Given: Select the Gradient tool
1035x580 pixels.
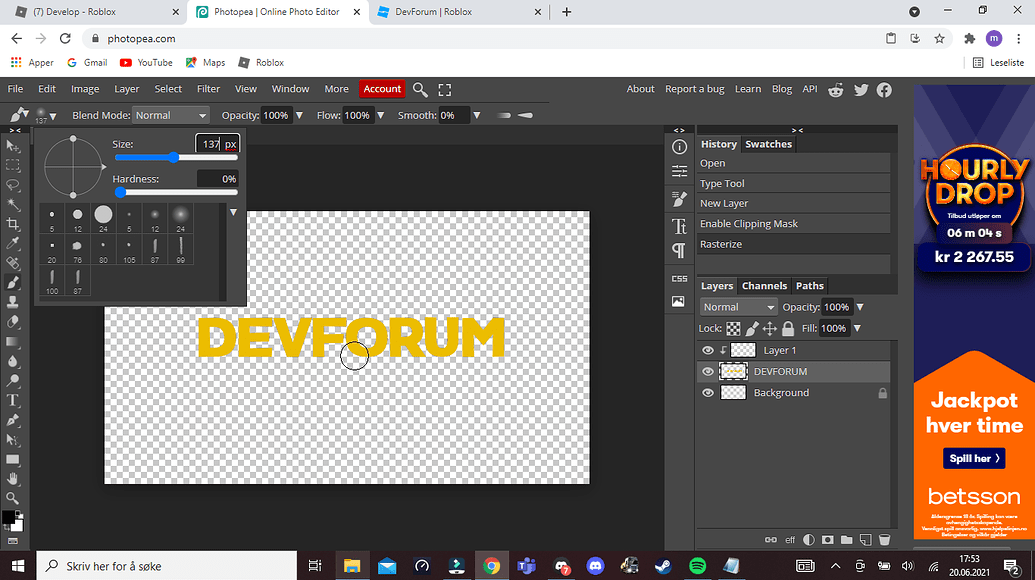Looking at the screenshot, I should click(13, 341).
